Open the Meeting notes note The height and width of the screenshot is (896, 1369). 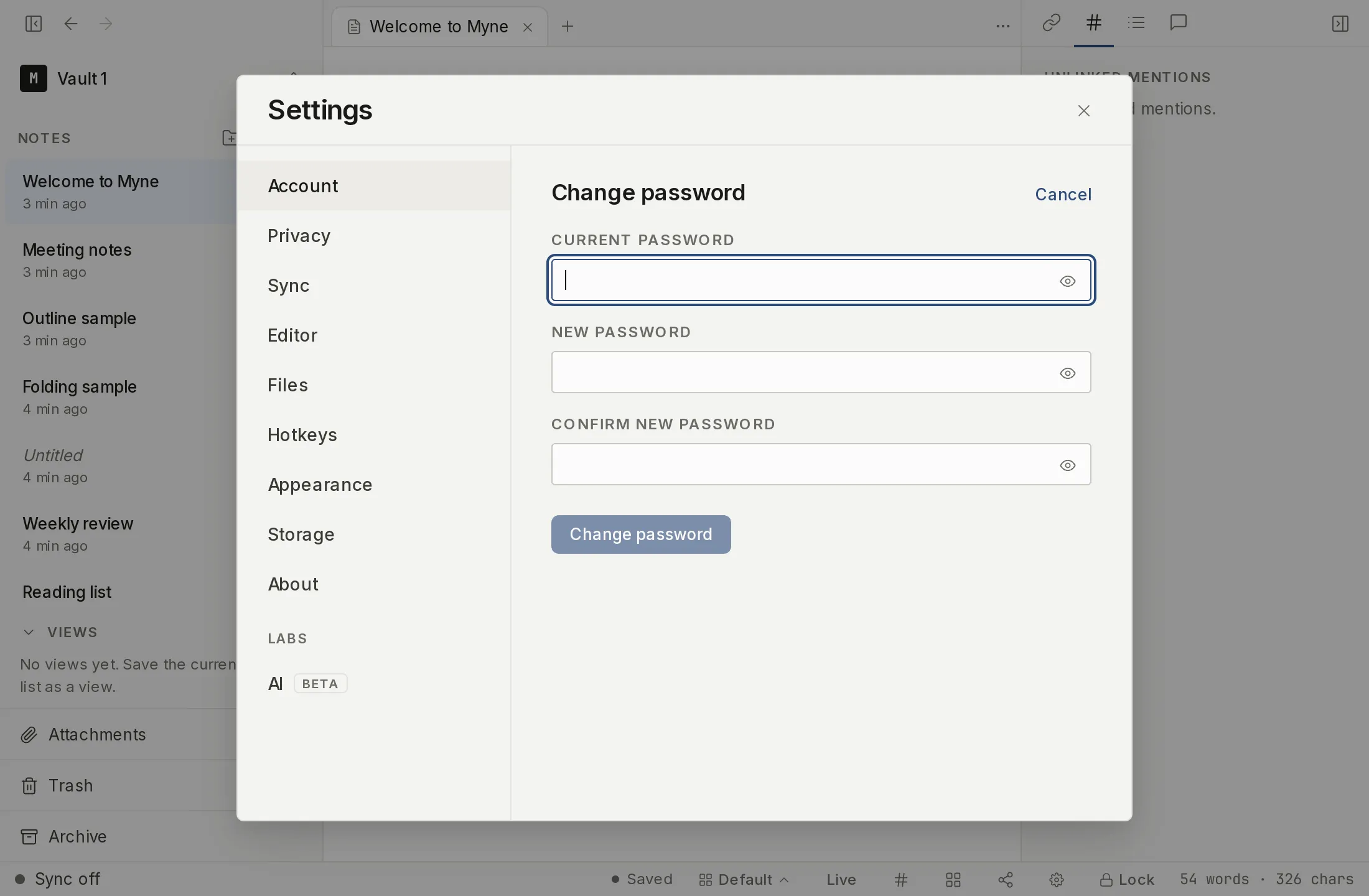(x=121, y=260)
